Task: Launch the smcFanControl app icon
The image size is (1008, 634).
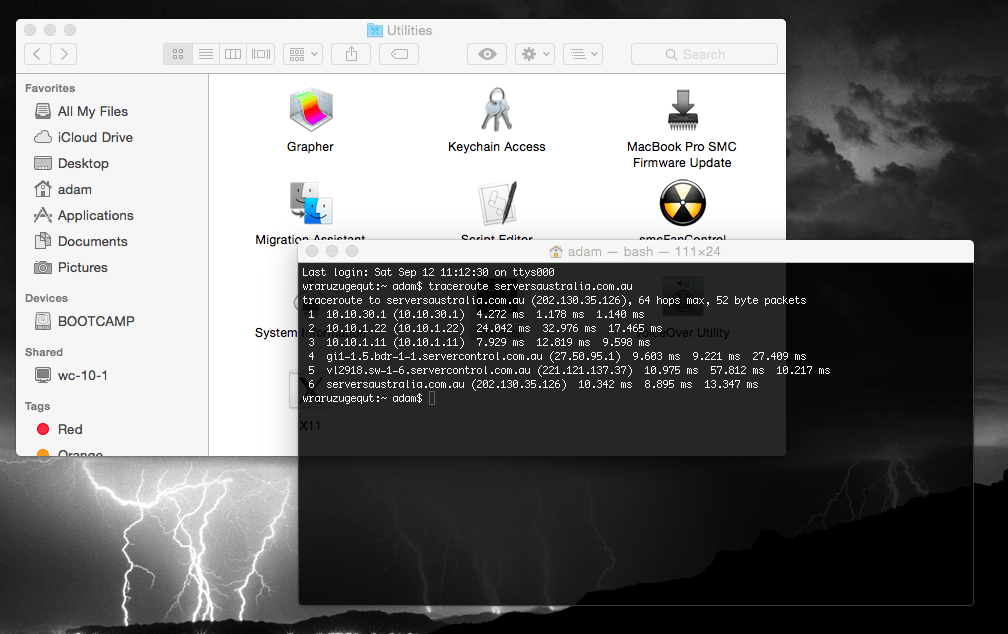Action: click(x=682, y=203)
